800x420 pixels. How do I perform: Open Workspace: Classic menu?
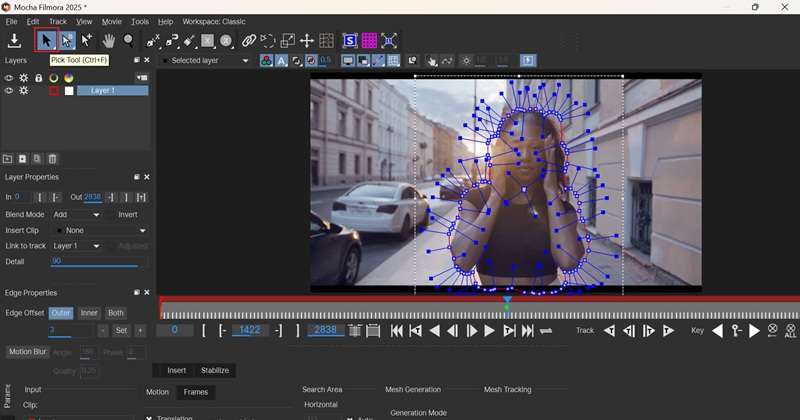point(214,21)
